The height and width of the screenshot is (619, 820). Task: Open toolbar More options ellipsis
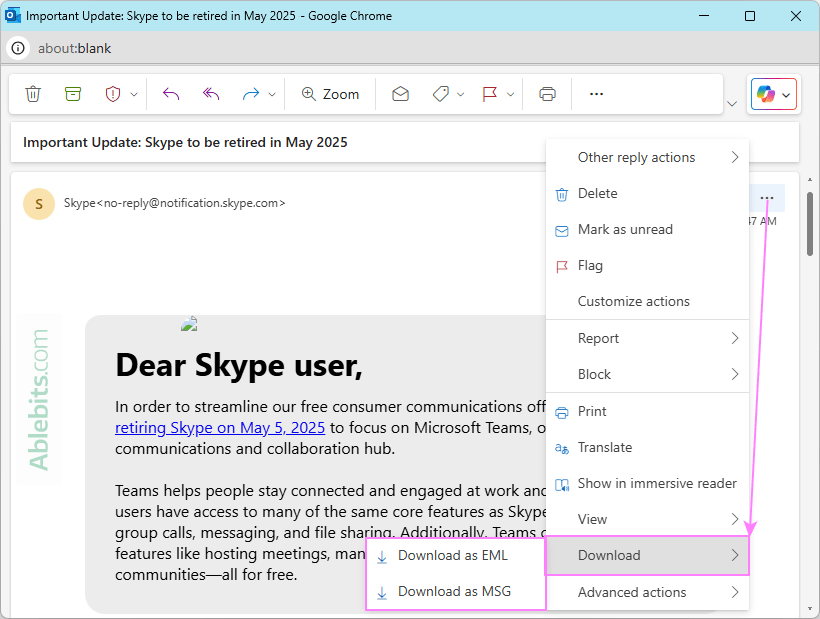coord(597,94)
